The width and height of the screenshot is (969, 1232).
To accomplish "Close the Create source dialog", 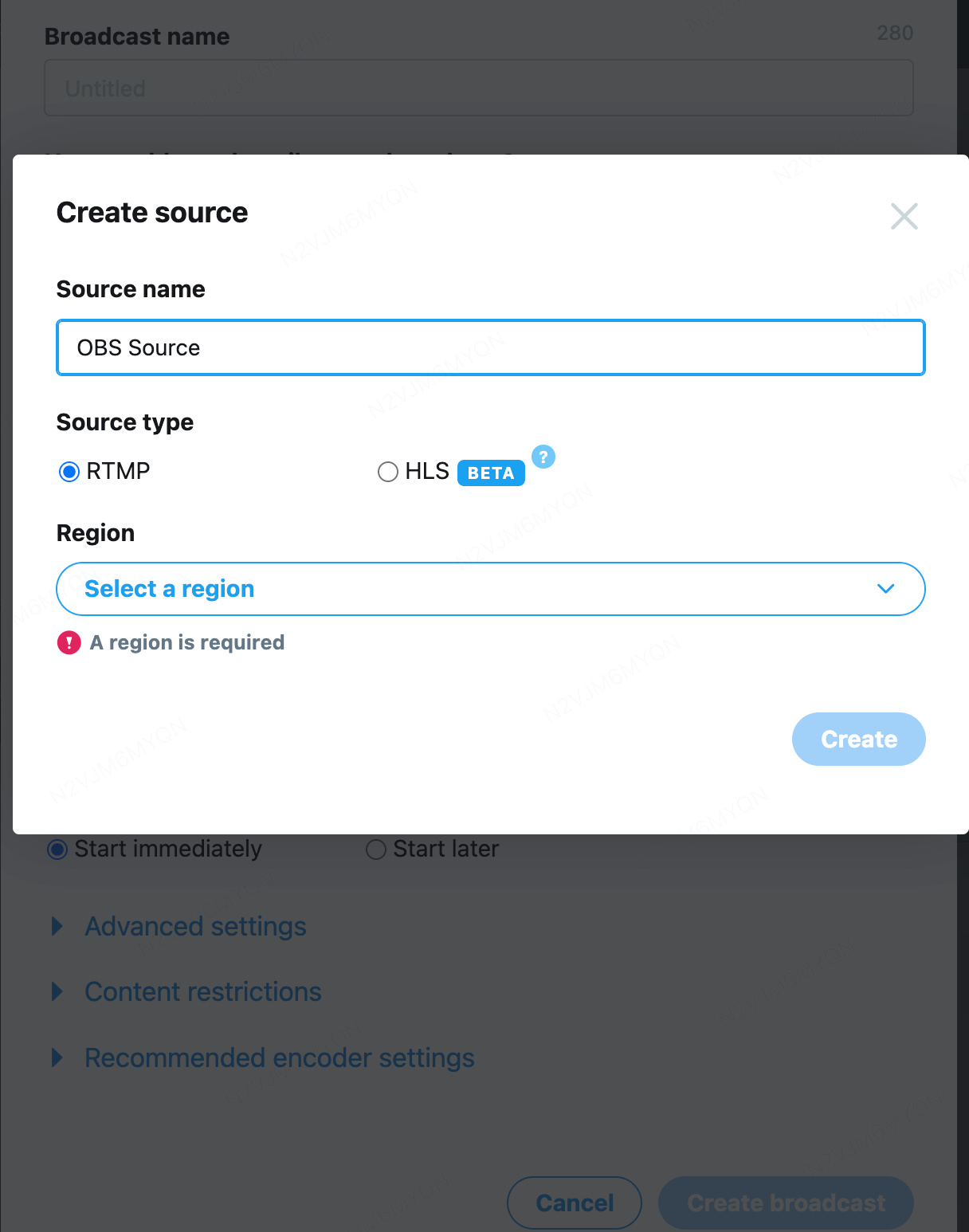I will coord(904,216).
